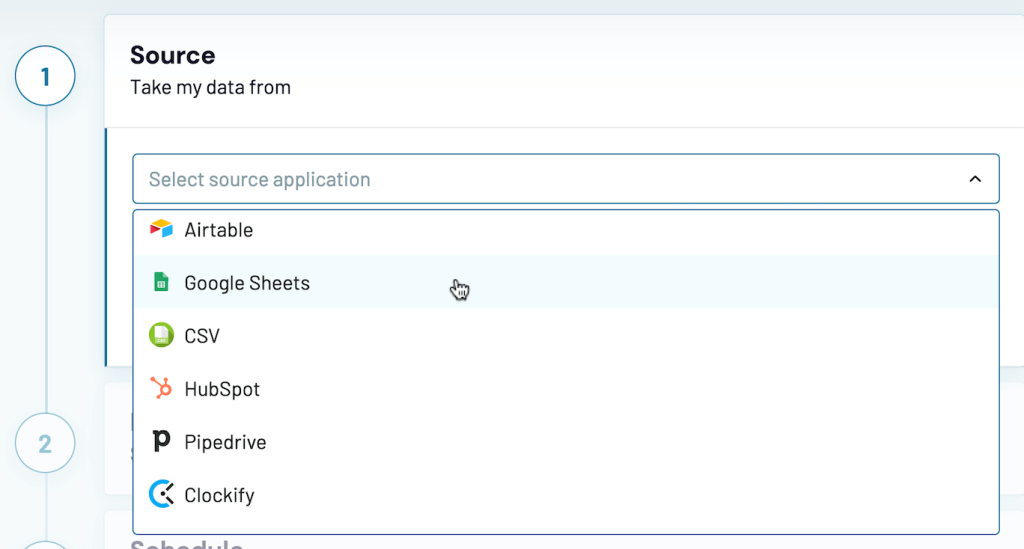
Task: Click the Select source application field
Action: 566,179
